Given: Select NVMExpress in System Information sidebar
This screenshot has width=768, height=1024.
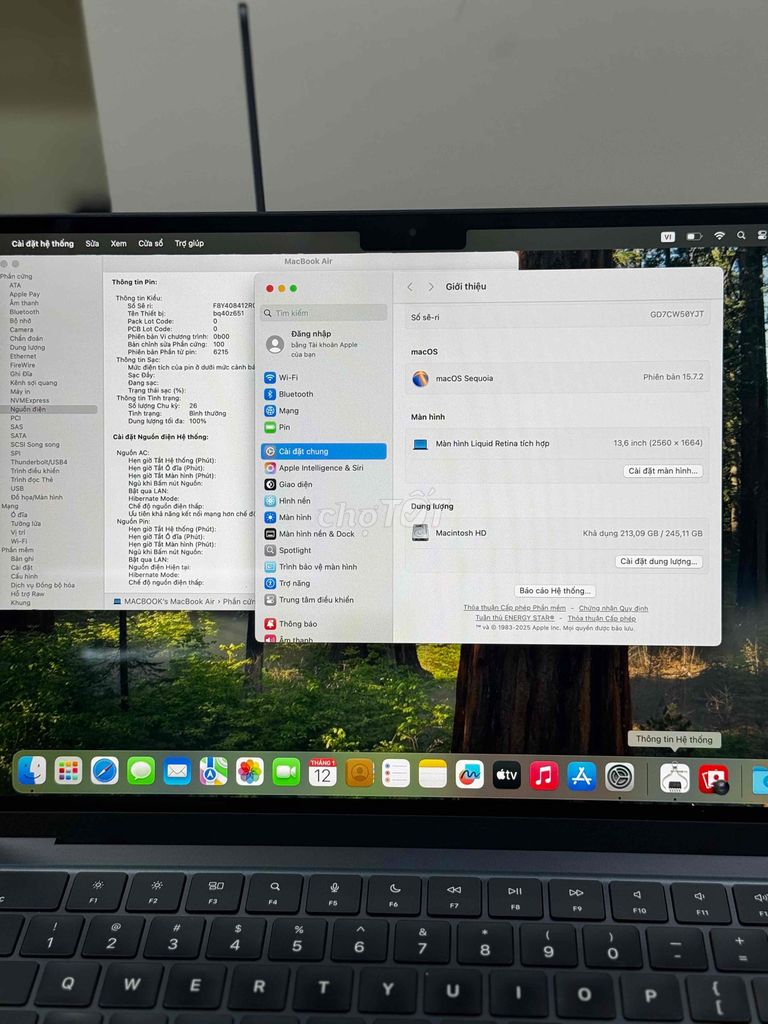Looking at the screenshot, I should pos(29,400).
